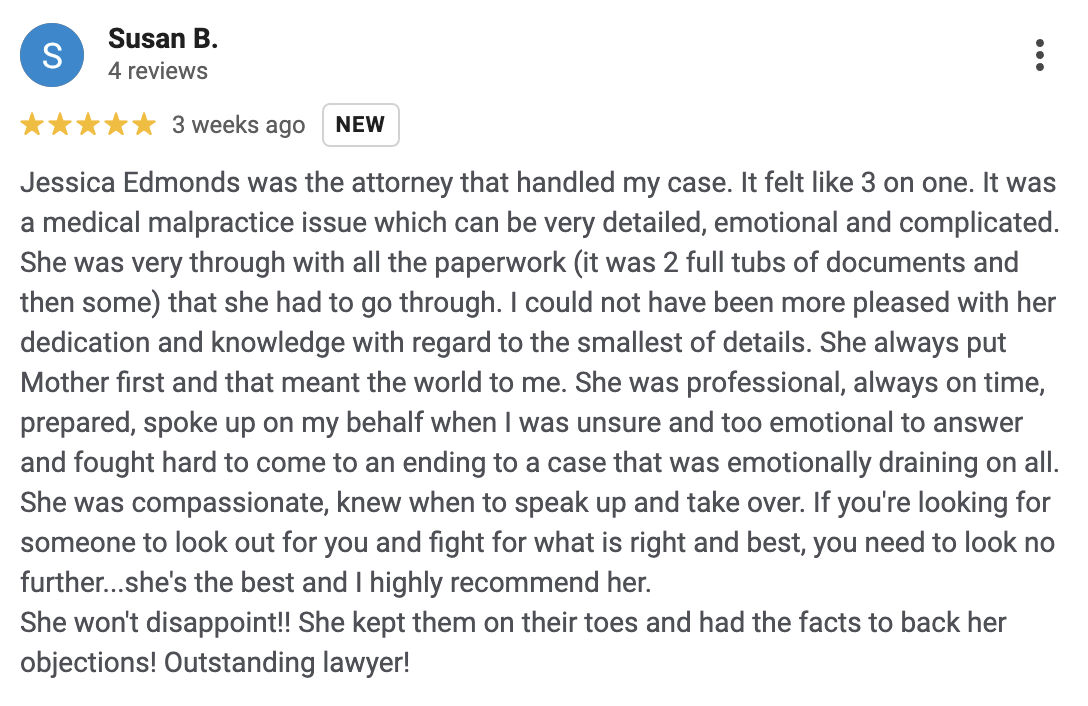Click the second gold rating star
Image resolution: width=1088 pixels, height=706 pixels.
60,125
